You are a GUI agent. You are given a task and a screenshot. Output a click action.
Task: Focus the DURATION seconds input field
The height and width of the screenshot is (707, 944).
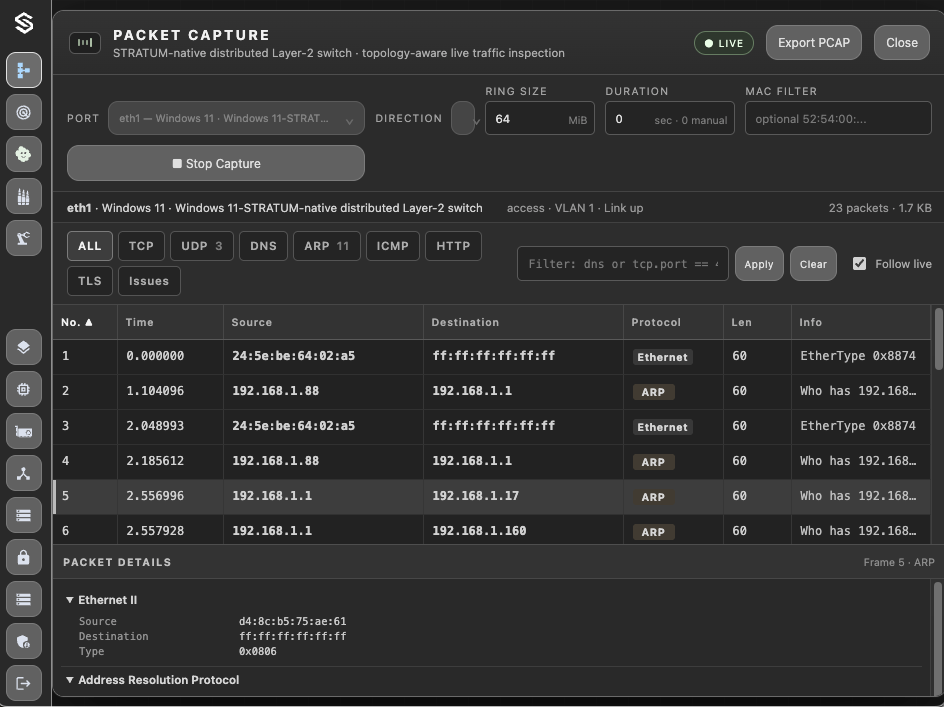[669, 118]
